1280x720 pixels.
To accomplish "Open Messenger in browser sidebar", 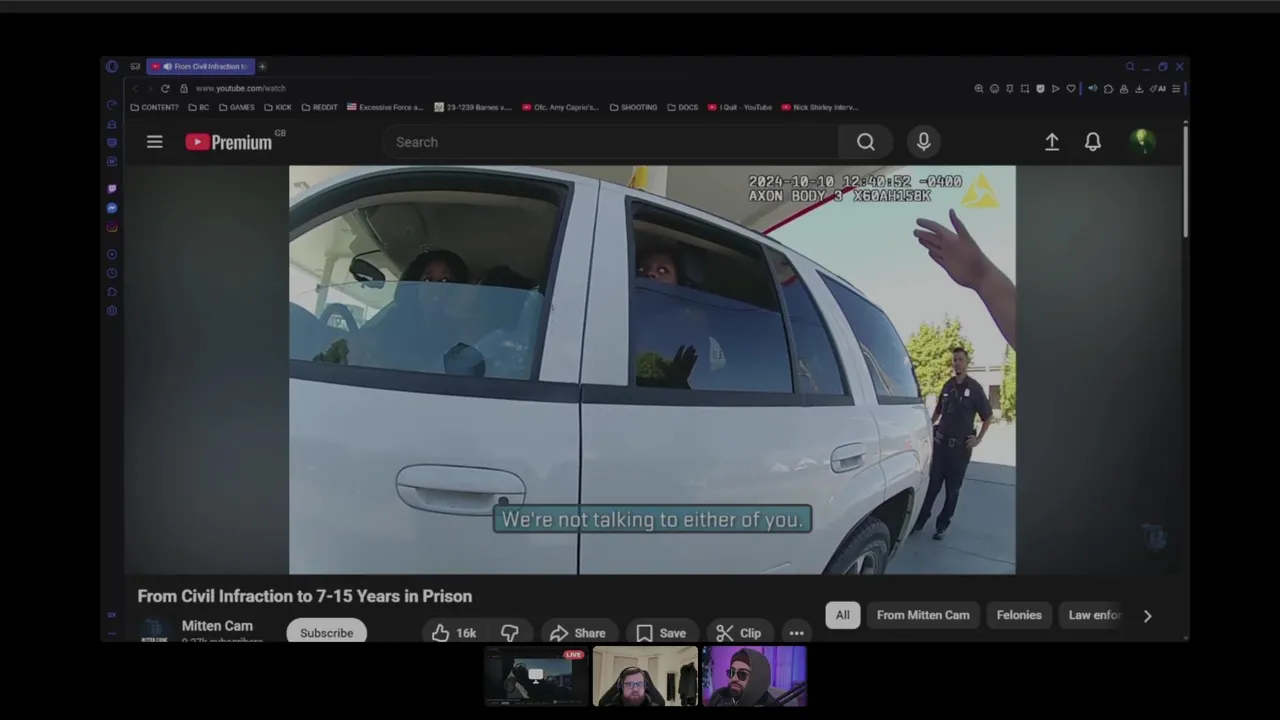I will tap(112, 207).
